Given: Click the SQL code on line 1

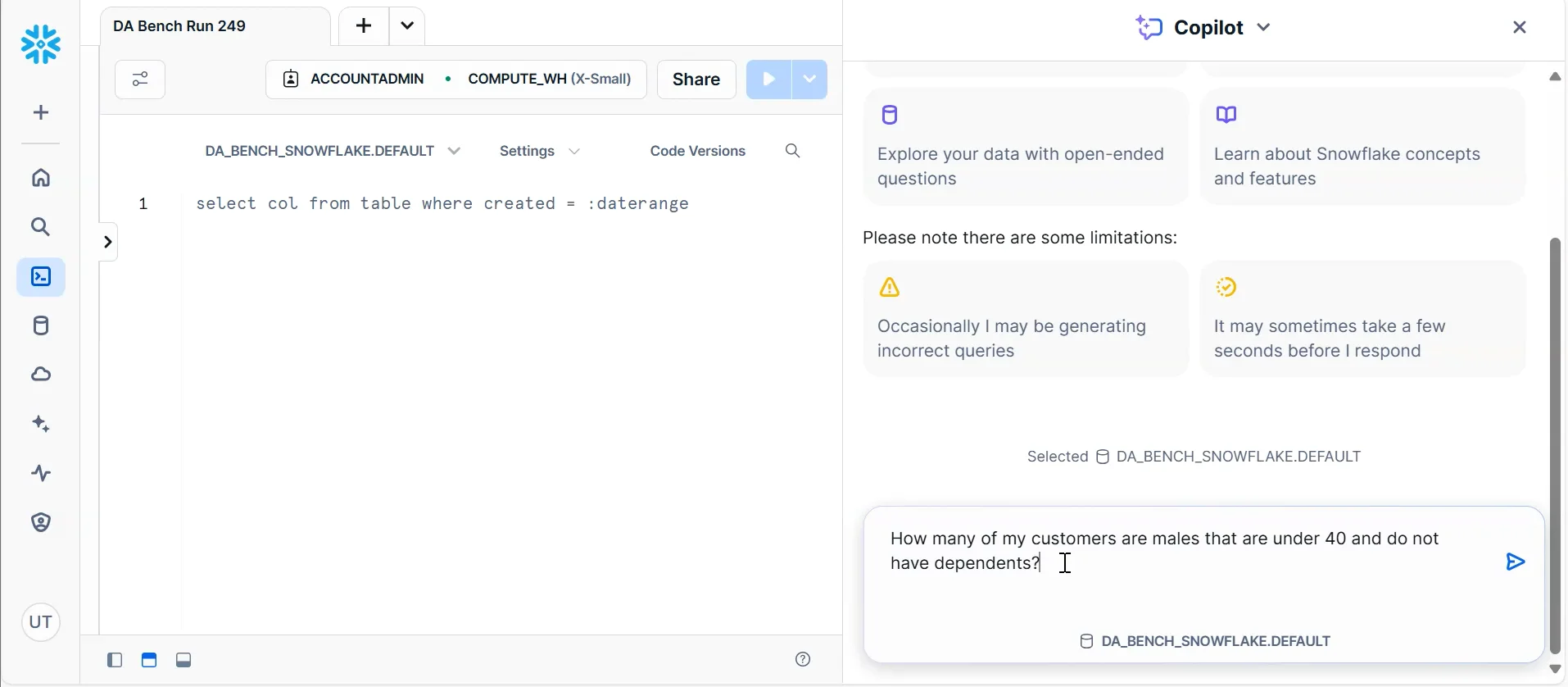Looking at the screenshot, I should pos(442,203).
